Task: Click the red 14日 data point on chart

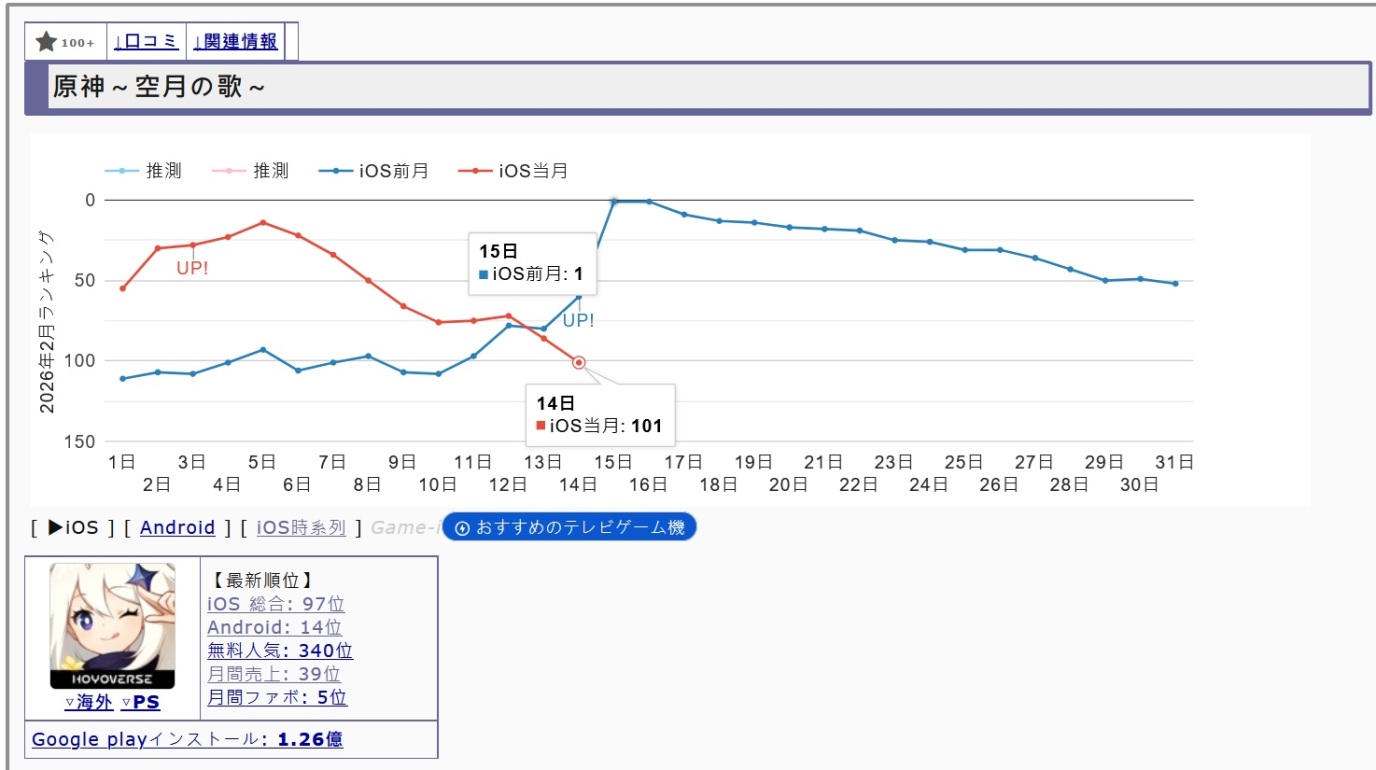Action: [x=579, y=362]
